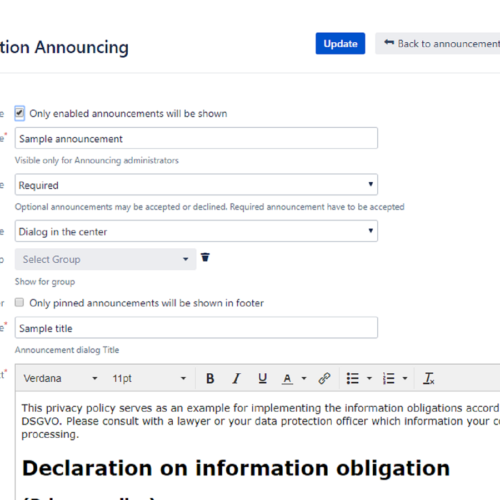Uncheck the enabled announcements checkbox
This screenshot has width=500, height=500.
pos(19,113)
